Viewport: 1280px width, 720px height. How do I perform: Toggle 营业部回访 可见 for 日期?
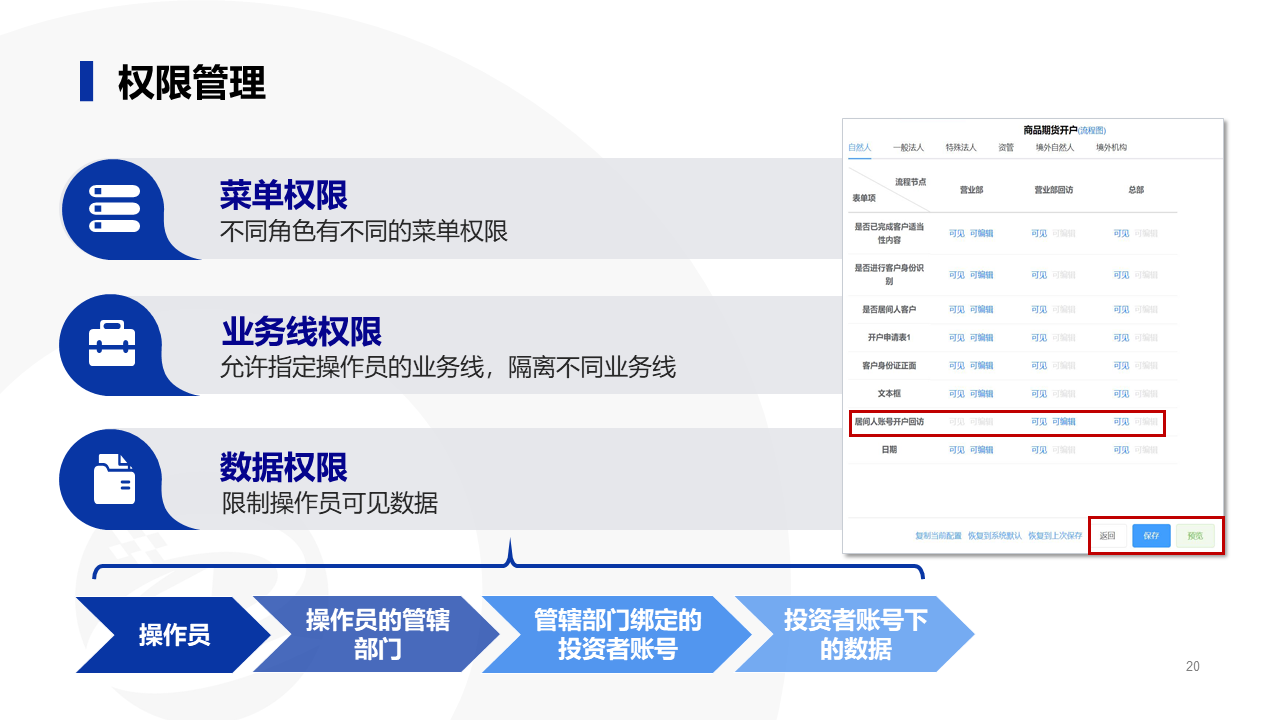click(1039, 450)
